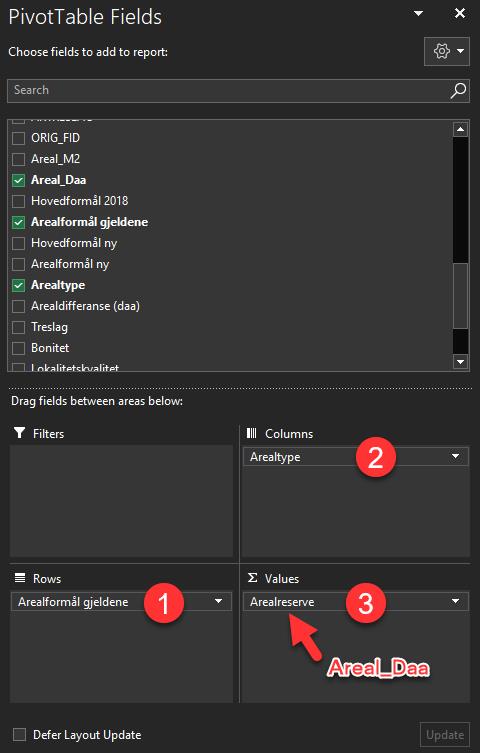This screenshot has width=480, height=753.
Task: Open the task pane options arrow
Action: [419, 13]
